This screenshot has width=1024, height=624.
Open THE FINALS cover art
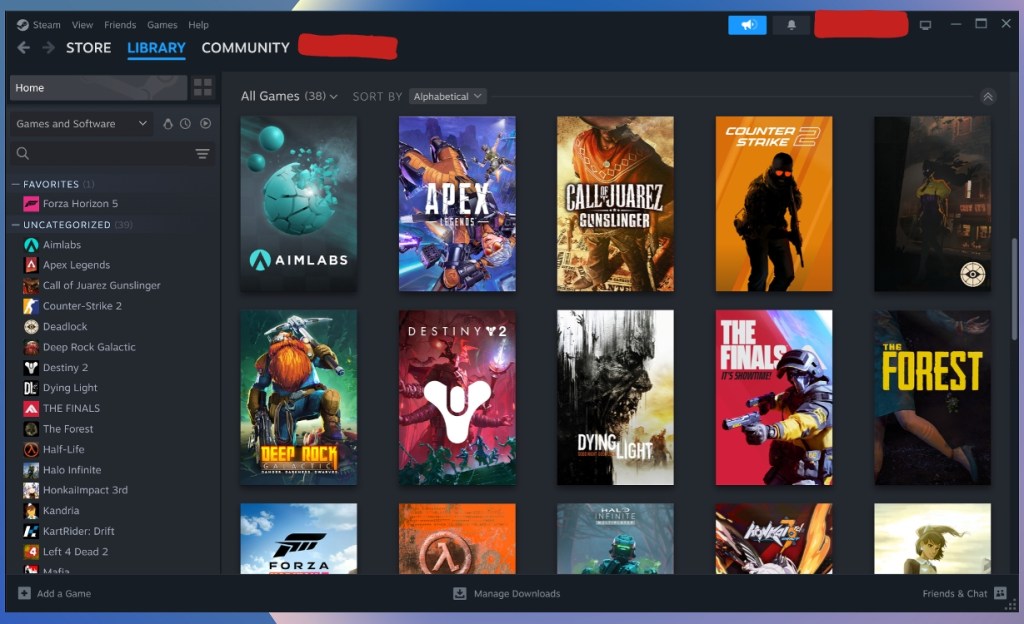[x=774, y=398]
